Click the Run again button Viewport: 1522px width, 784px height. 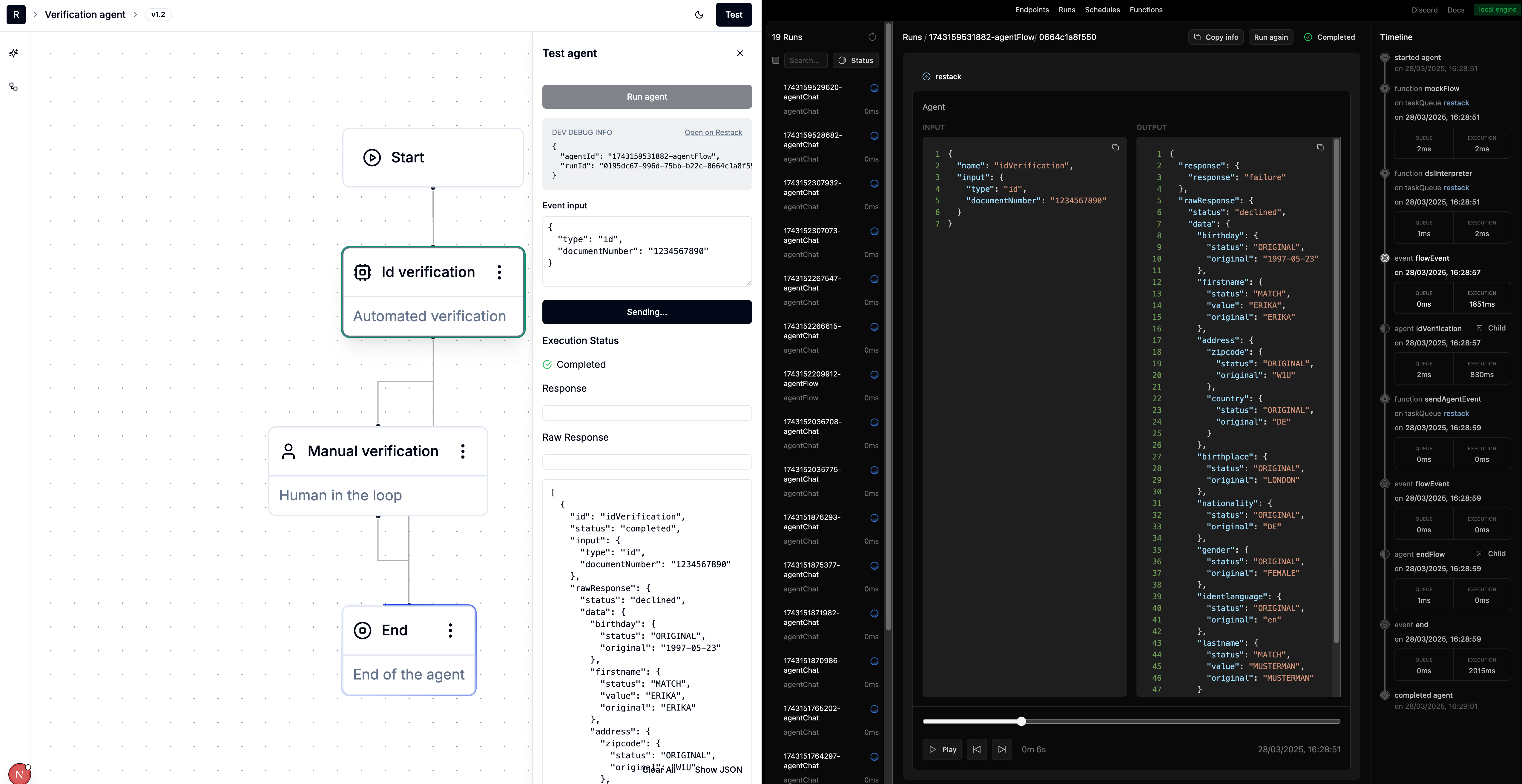(1270, 37)
